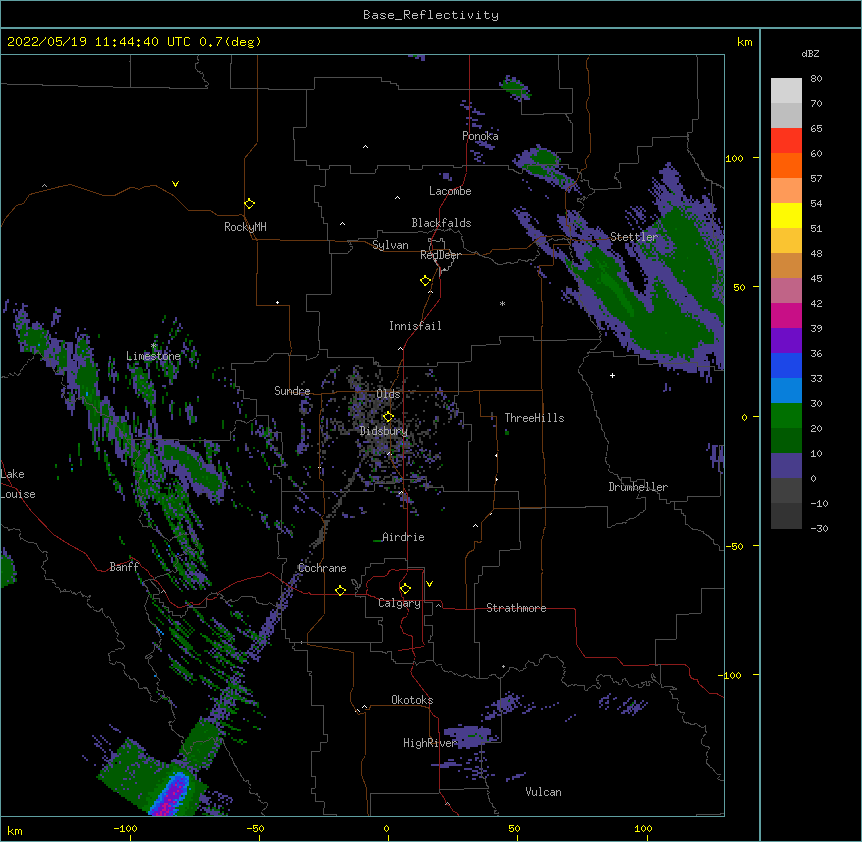The image size is (862, 842).
Task: Click the dBZ legend heading
Action: (x=810, y=53)
